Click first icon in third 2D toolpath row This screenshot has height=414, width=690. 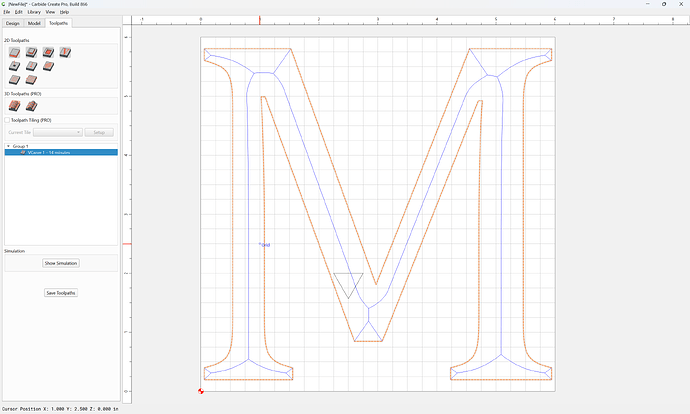[x=15, y=80]
